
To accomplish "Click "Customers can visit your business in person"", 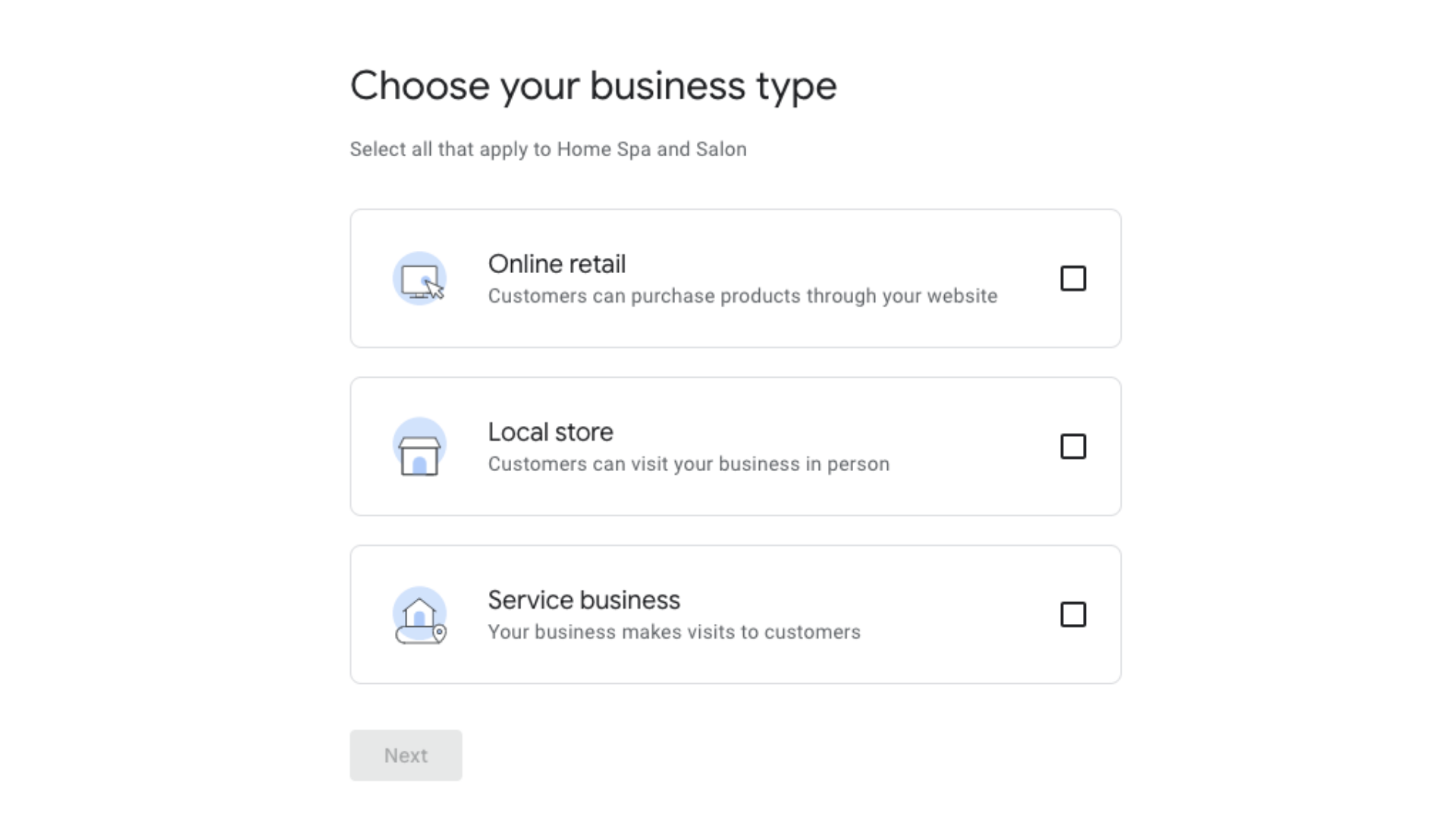I will click(x=689, y=464).
